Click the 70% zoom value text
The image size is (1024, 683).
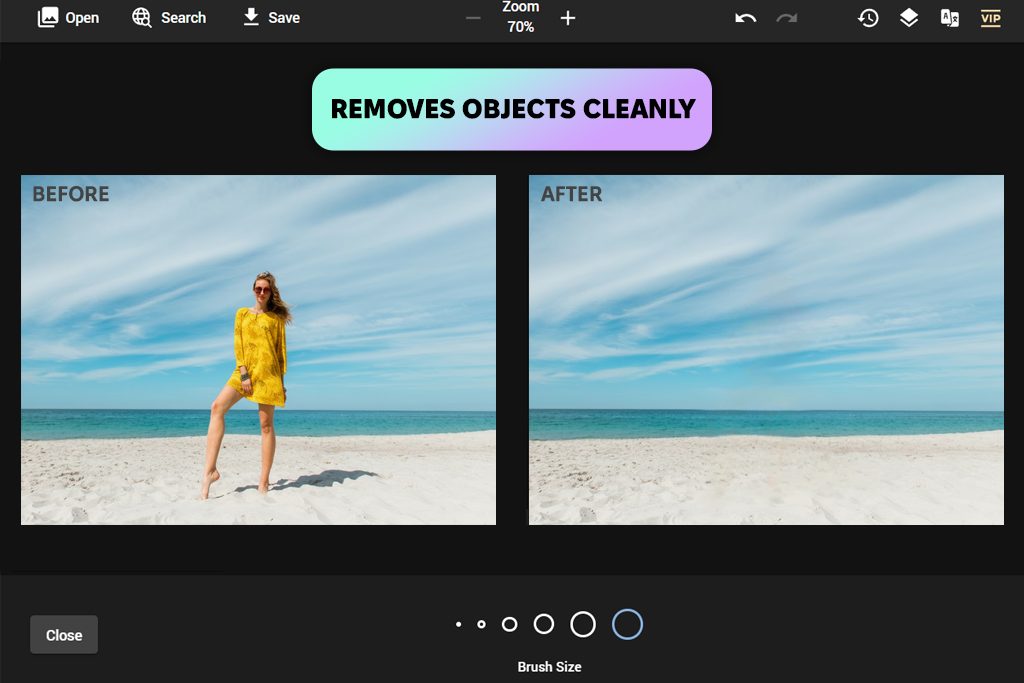pos(520,27)
